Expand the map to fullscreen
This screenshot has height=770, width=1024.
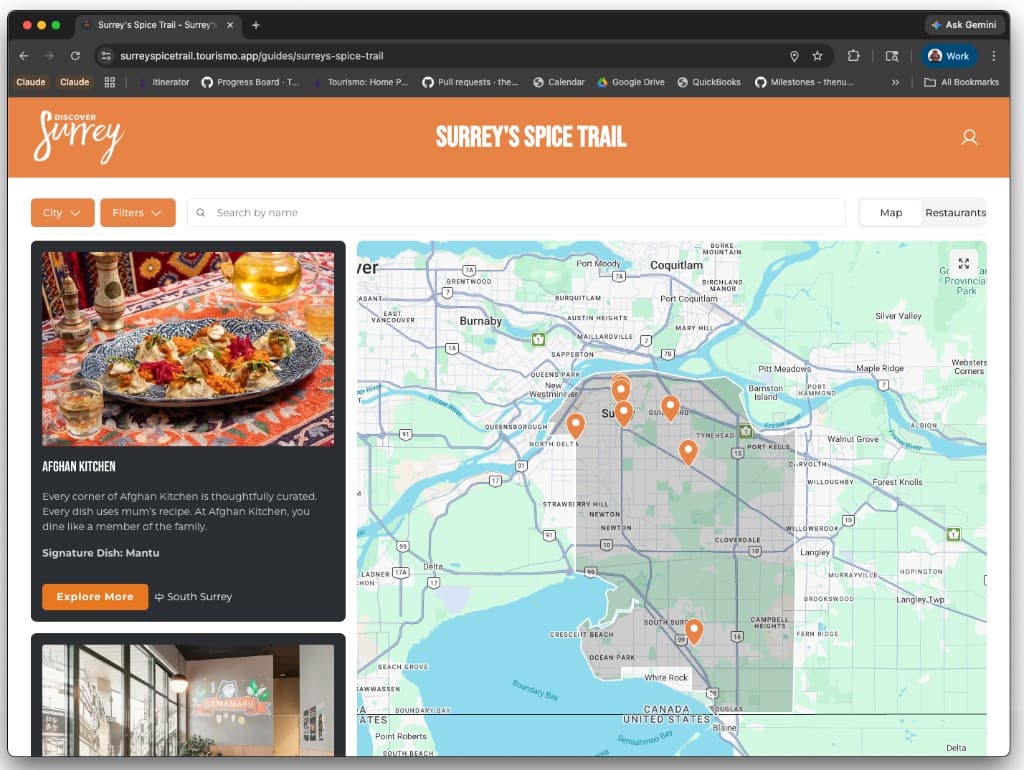(x=963, y=264)
